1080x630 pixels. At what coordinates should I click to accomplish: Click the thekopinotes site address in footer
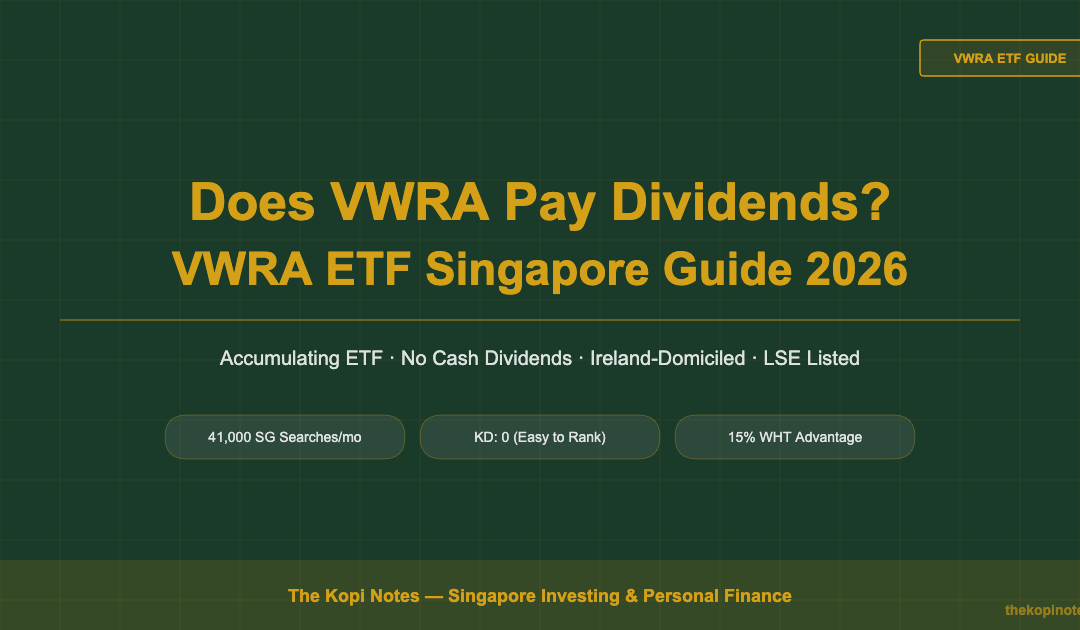tap(1042, 610)
